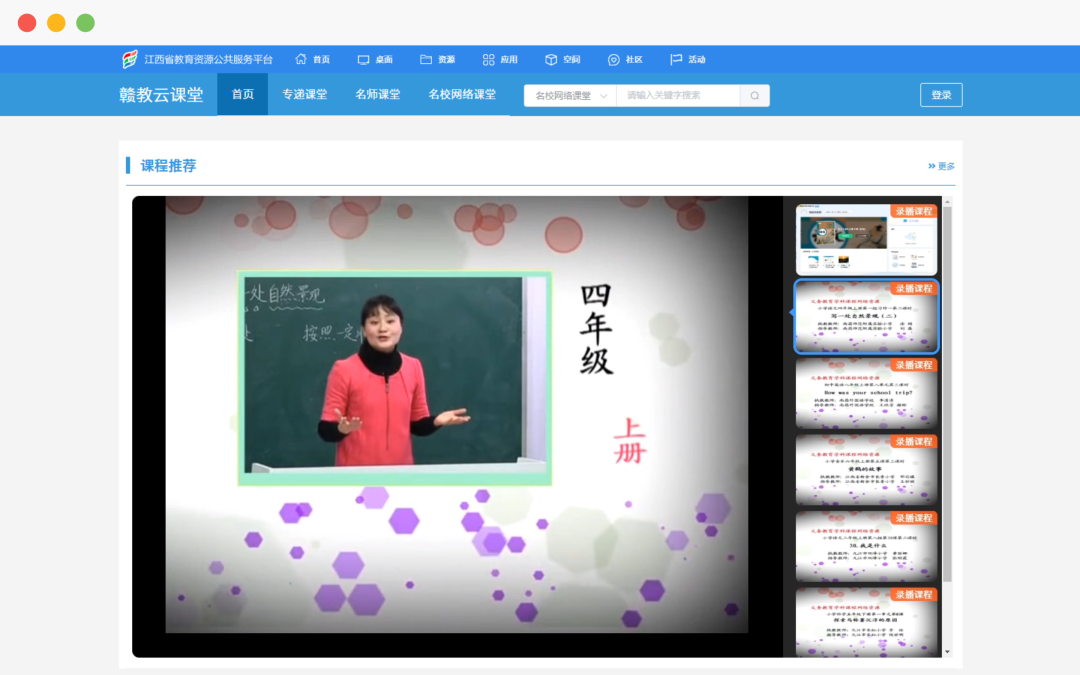Click the magnifier search icon button

point(755,96)
